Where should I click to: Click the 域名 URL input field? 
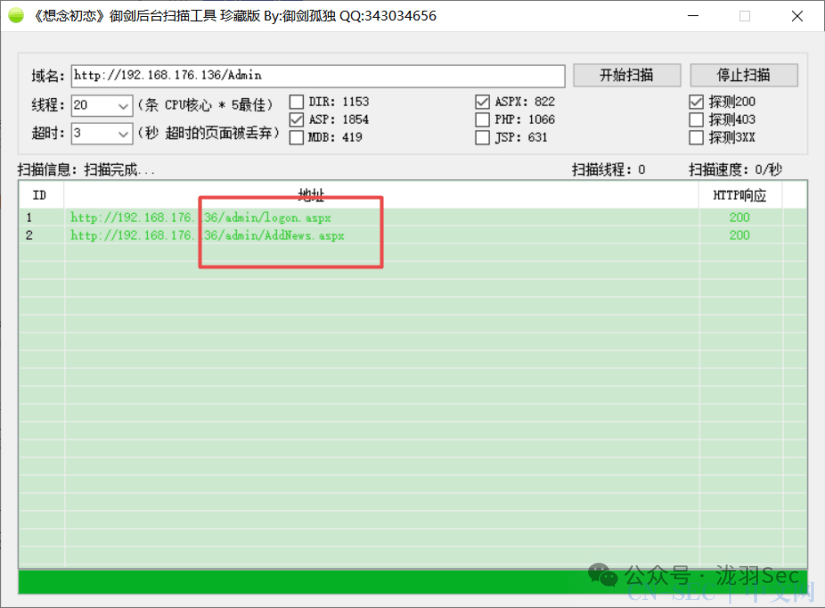(x=318, y=76)
